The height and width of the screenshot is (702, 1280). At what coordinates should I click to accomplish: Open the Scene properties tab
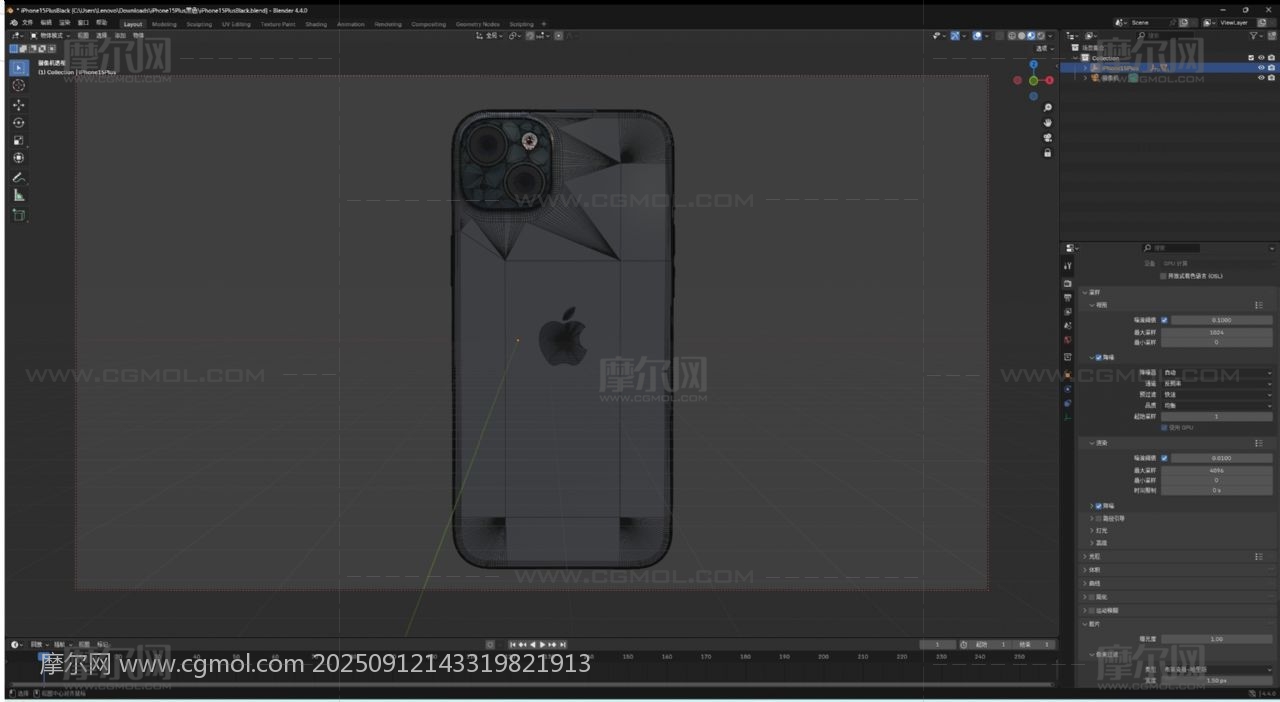(x=1067, y=326)
